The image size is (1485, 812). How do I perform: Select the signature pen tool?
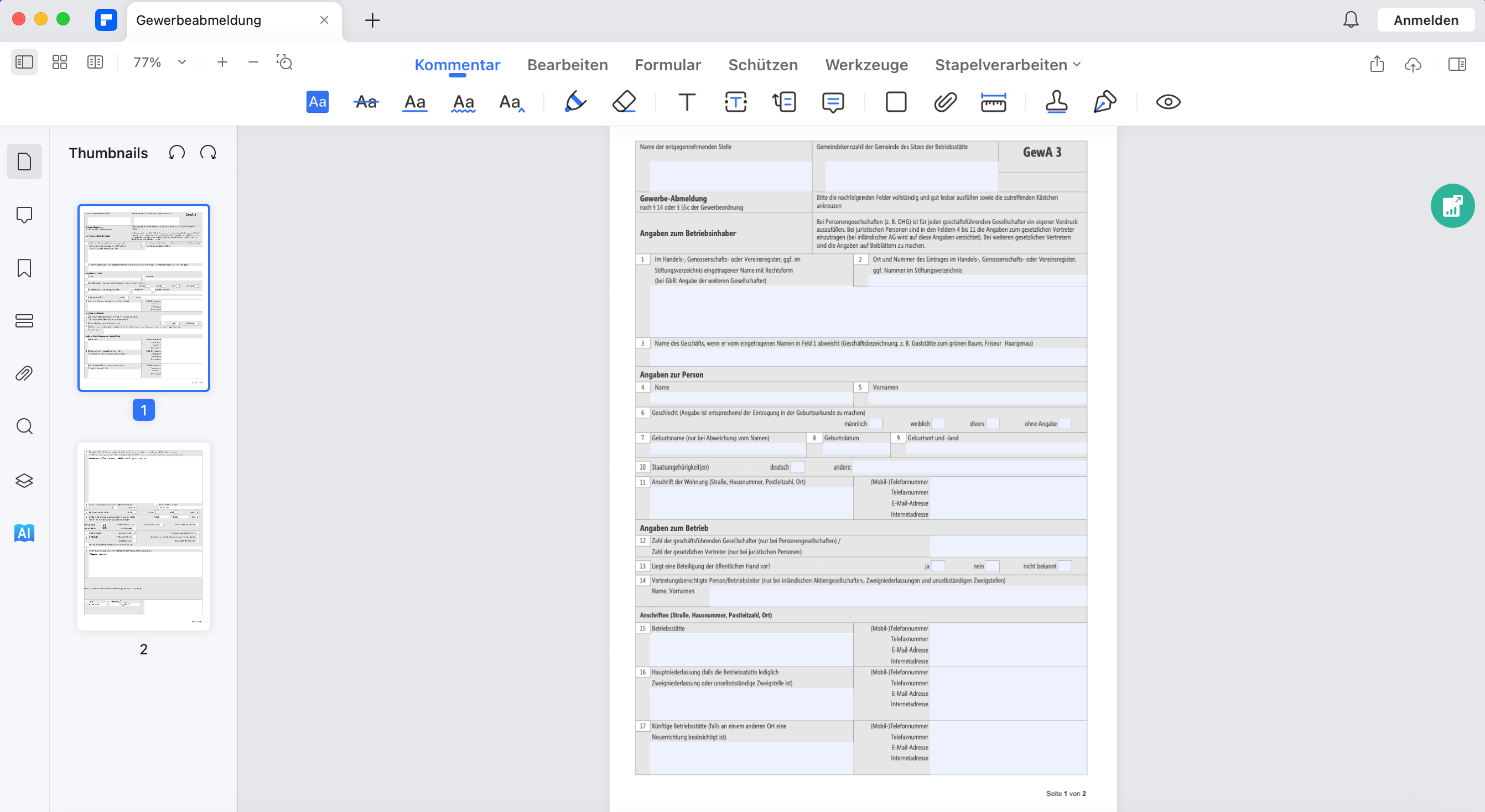click(x=1104, y=102)
